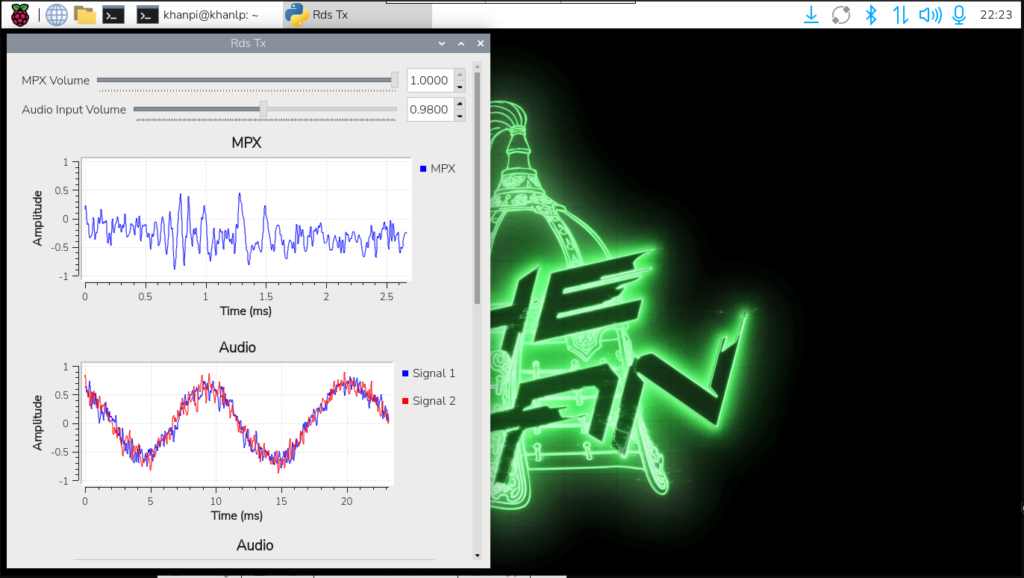
Task: Toggle the Signal 1 legend entry
Action: tap(428, 373)
